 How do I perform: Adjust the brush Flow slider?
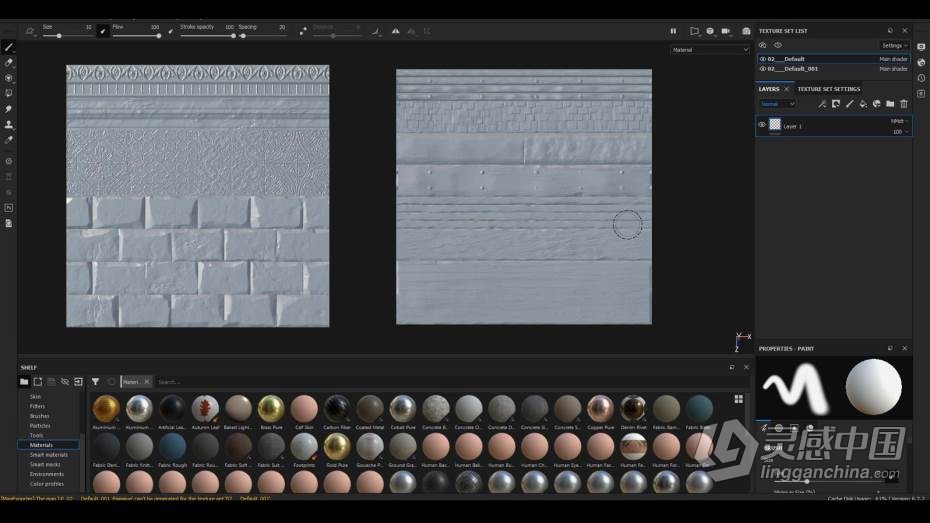(x=136, y=36)
